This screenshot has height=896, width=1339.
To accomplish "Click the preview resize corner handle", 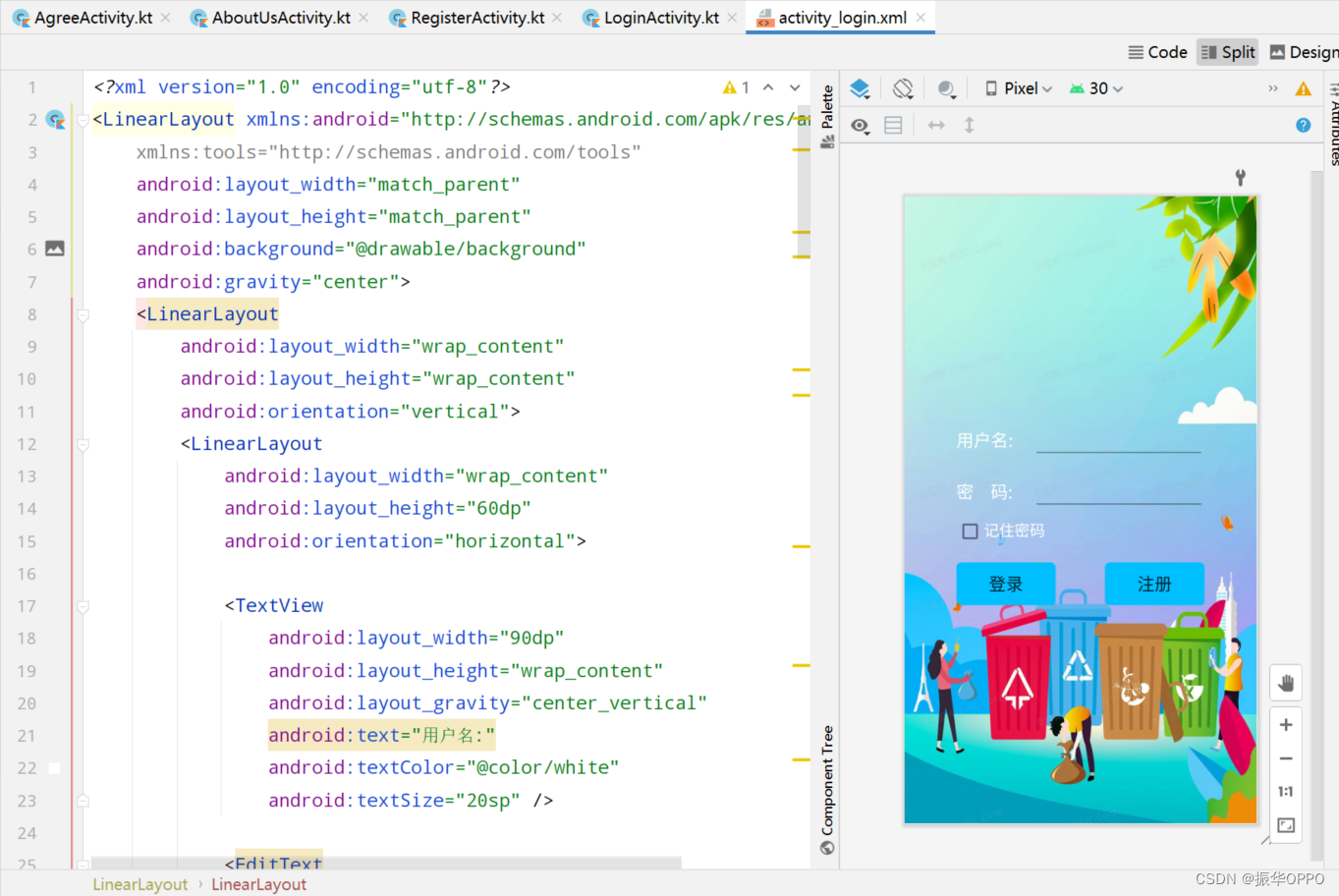I will pos(1265,839).
